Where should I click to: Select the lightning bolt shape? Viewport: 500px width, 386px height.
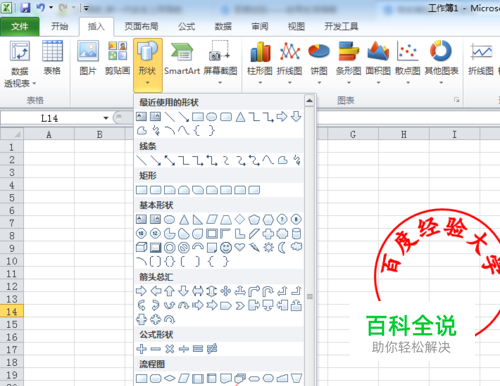point(254,247)
